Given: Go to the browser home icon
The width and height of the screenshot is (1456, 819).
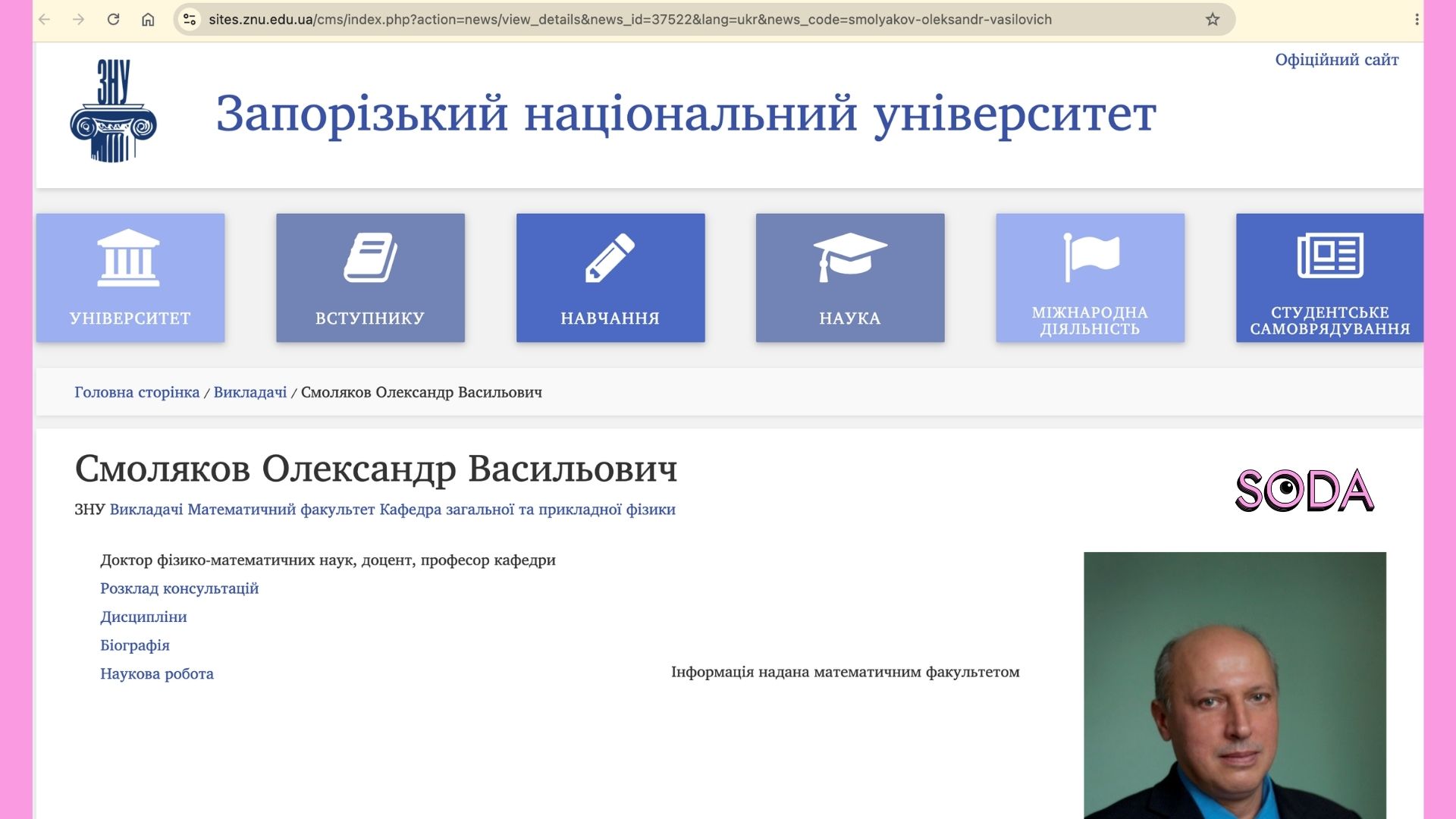Looking at the screenshot, I should tap(148, 20).
